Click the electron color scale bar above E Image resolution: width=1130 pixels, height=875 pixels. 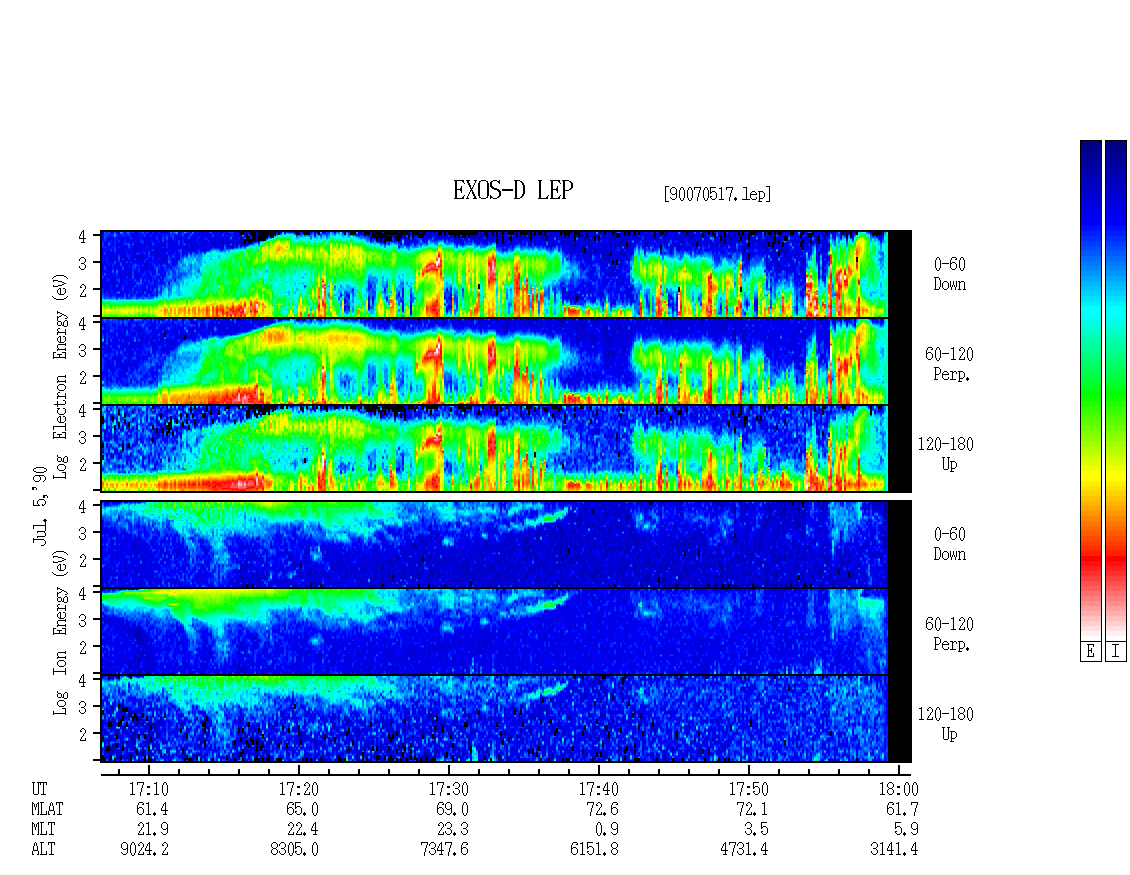(1090, 390)
